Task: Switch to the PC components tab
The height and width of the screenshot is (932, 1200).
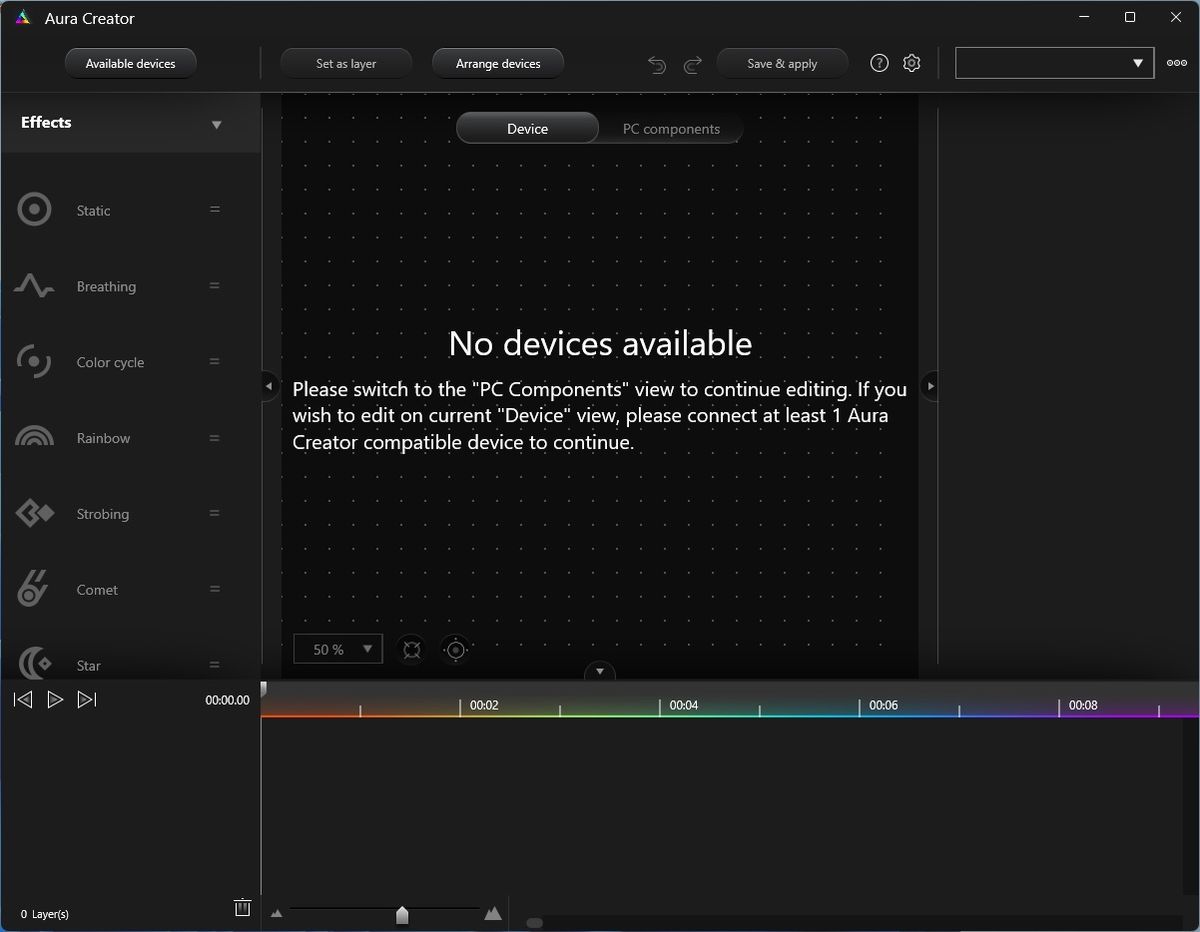Action: [671, 129]
